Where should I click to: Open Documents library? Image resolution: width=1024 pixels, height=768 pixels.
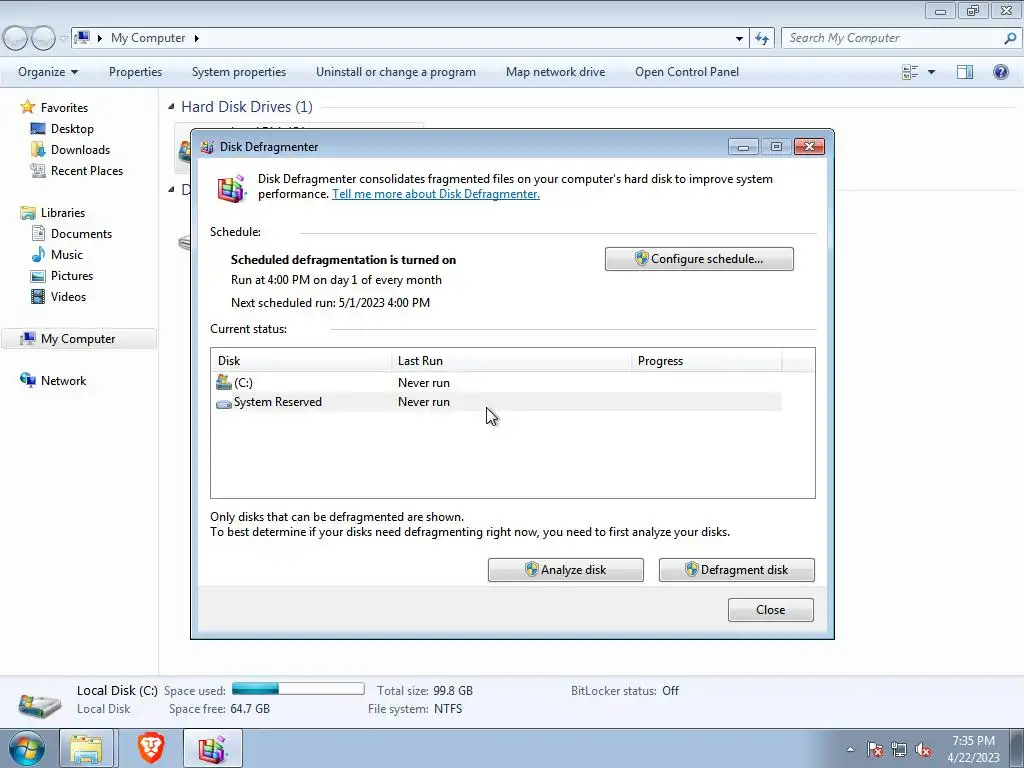coord(81,234)
